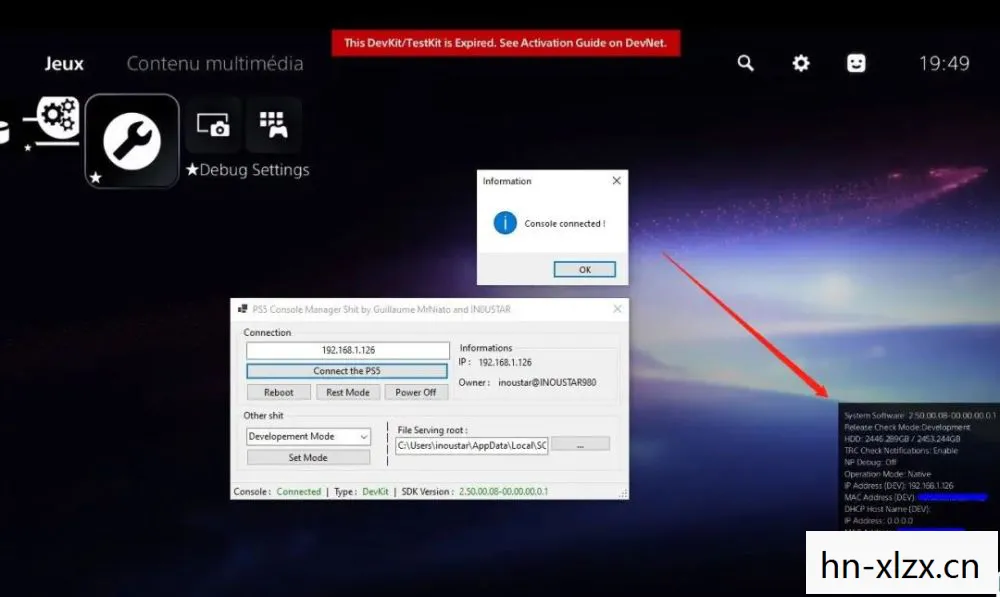Viewport: 1000px width, 597px height.
Task: Select the Debug Settings wrench tile
Action: 132,141
